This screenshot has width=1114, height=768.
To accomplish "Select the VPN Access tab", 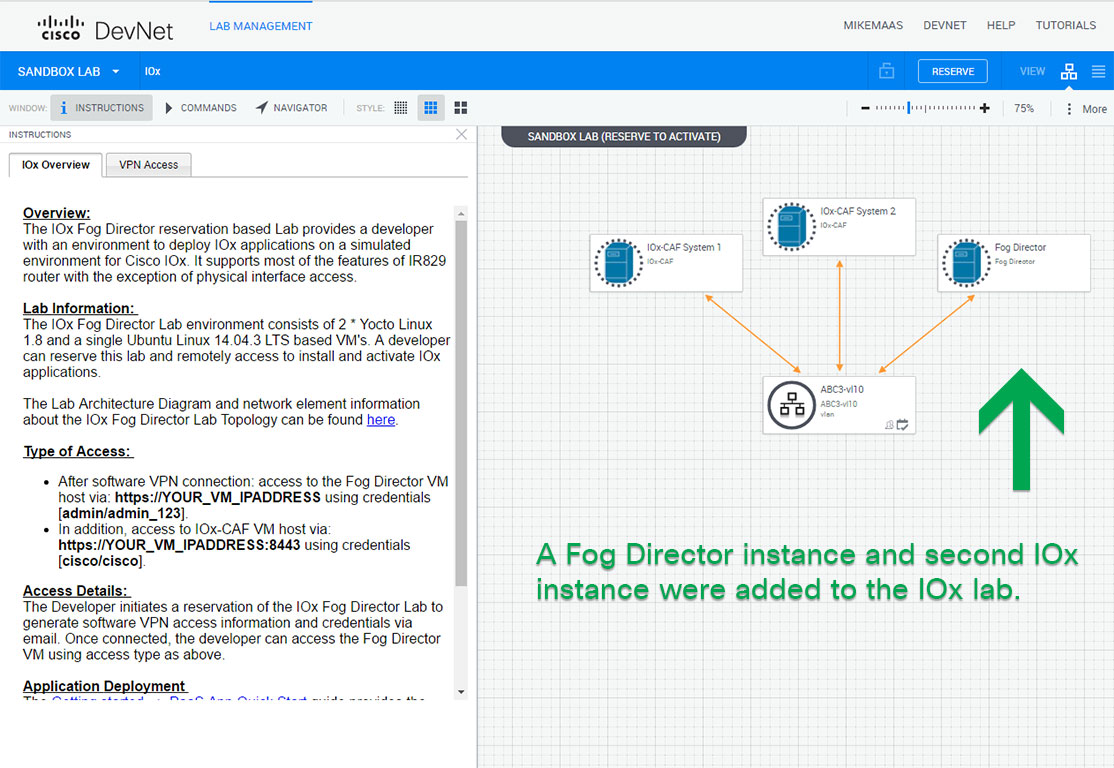I will (x=148, y=165).
